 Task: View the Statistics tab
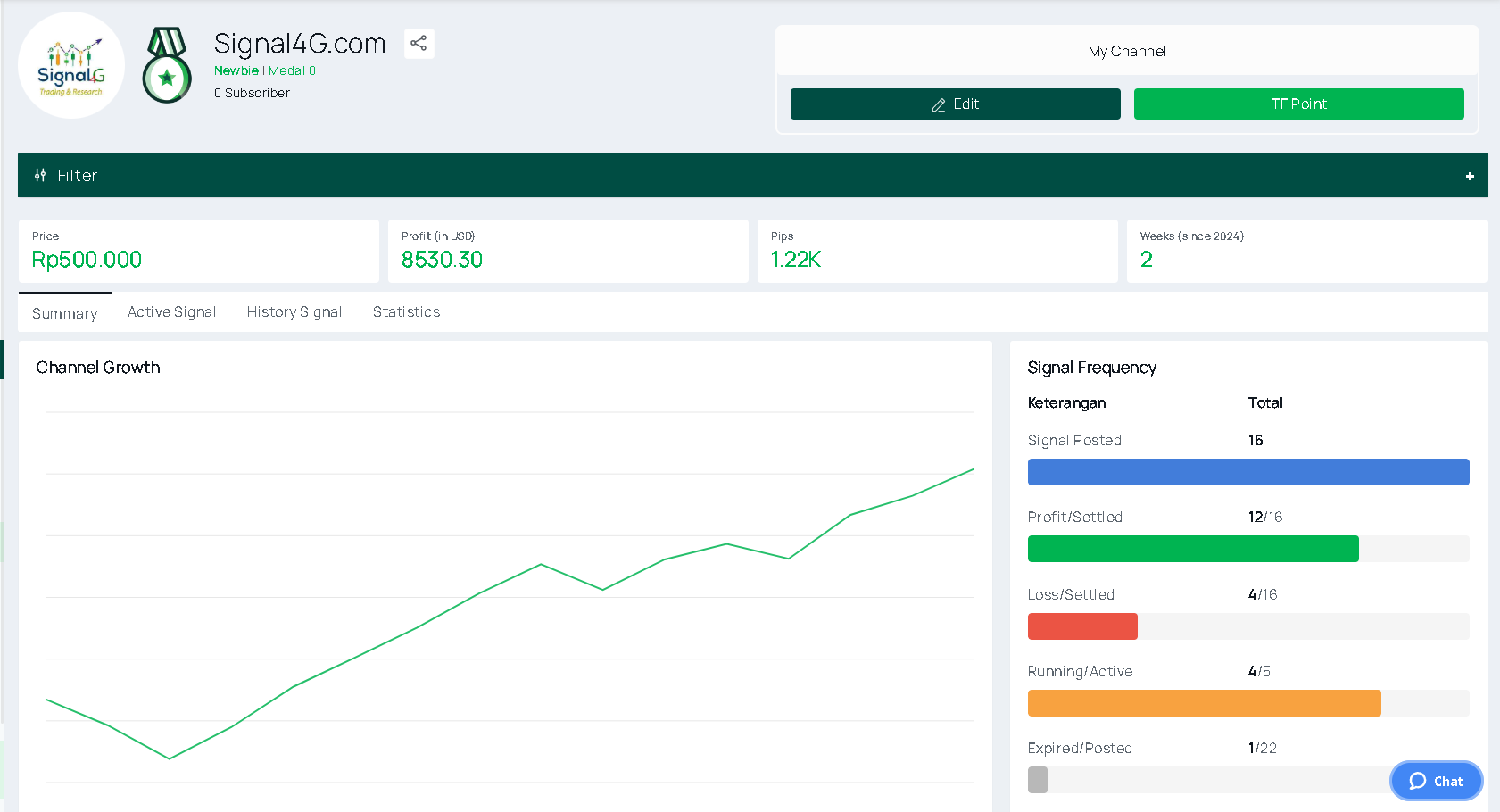(407, 311)
